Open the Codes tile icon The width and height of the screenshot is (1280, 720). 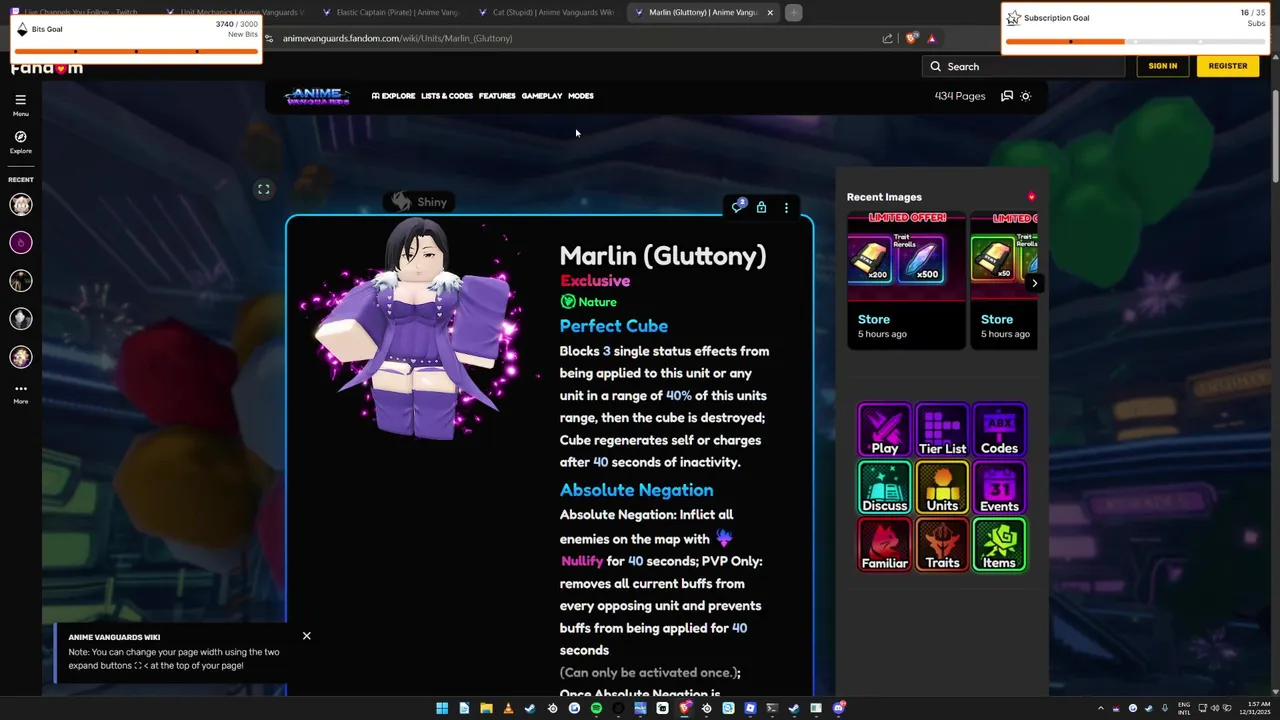pyautogui.click(x=999, y=430)
